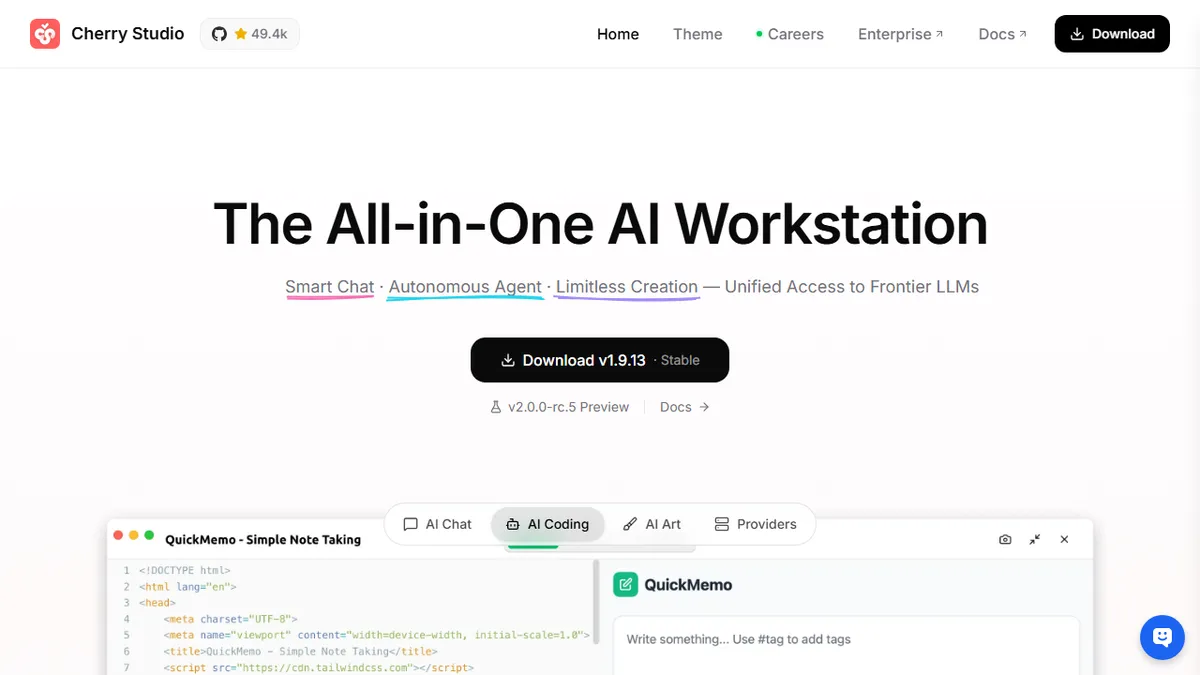Open the Theme nav item
The image size is (1200, 675).
point(698,34)
